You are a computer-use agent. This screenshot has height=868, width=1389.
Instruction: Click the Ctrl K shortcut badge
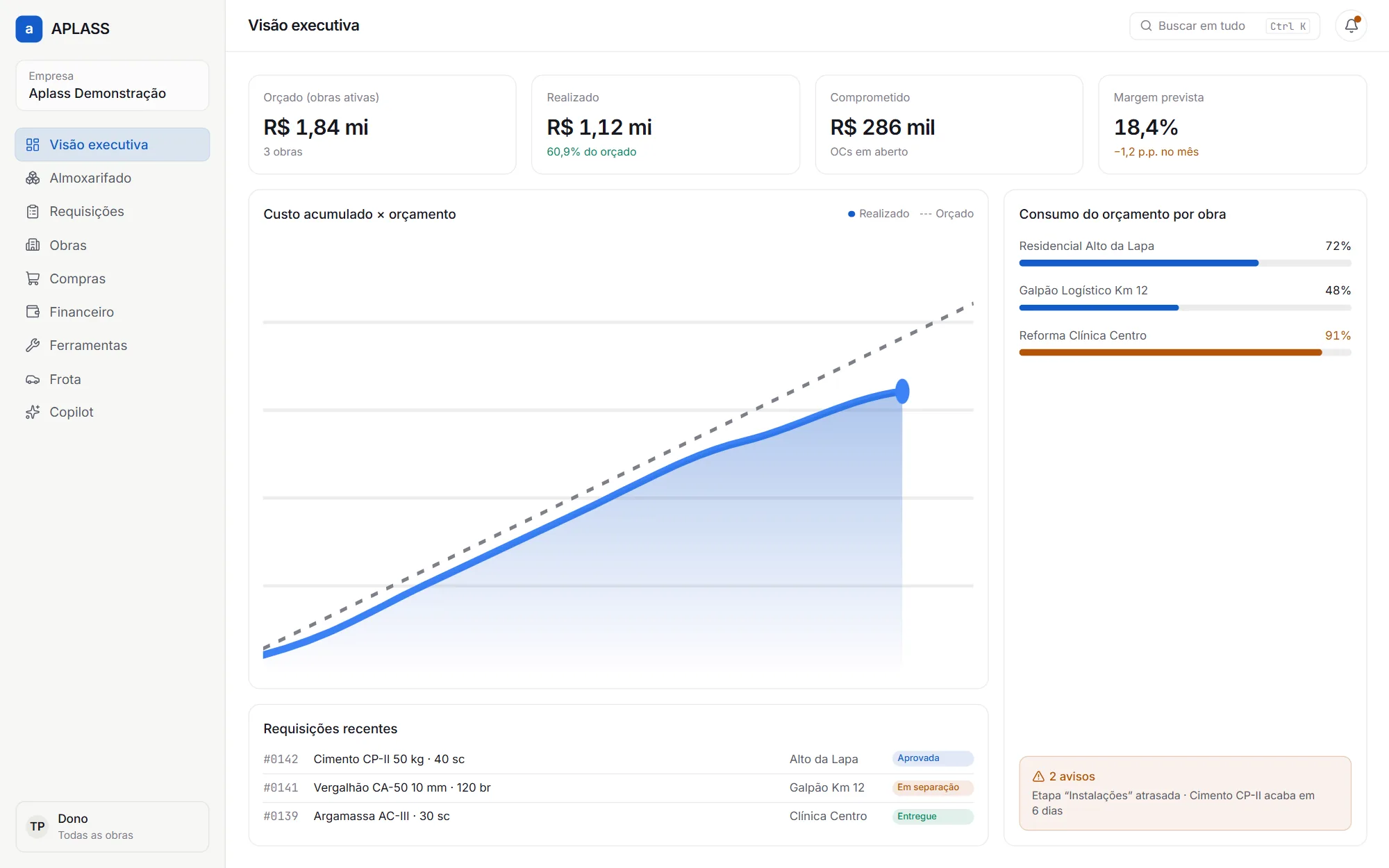pos(1288,26)
